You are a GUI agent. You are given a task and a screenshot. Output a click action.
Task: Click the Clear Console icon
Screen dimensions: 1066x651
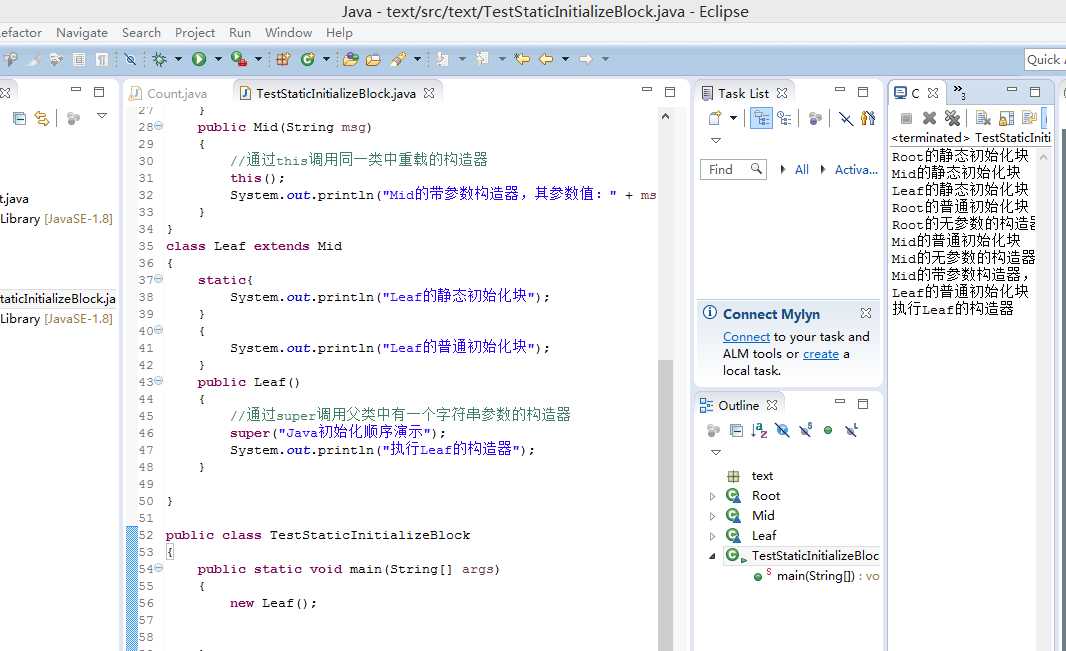pos(983,118)
